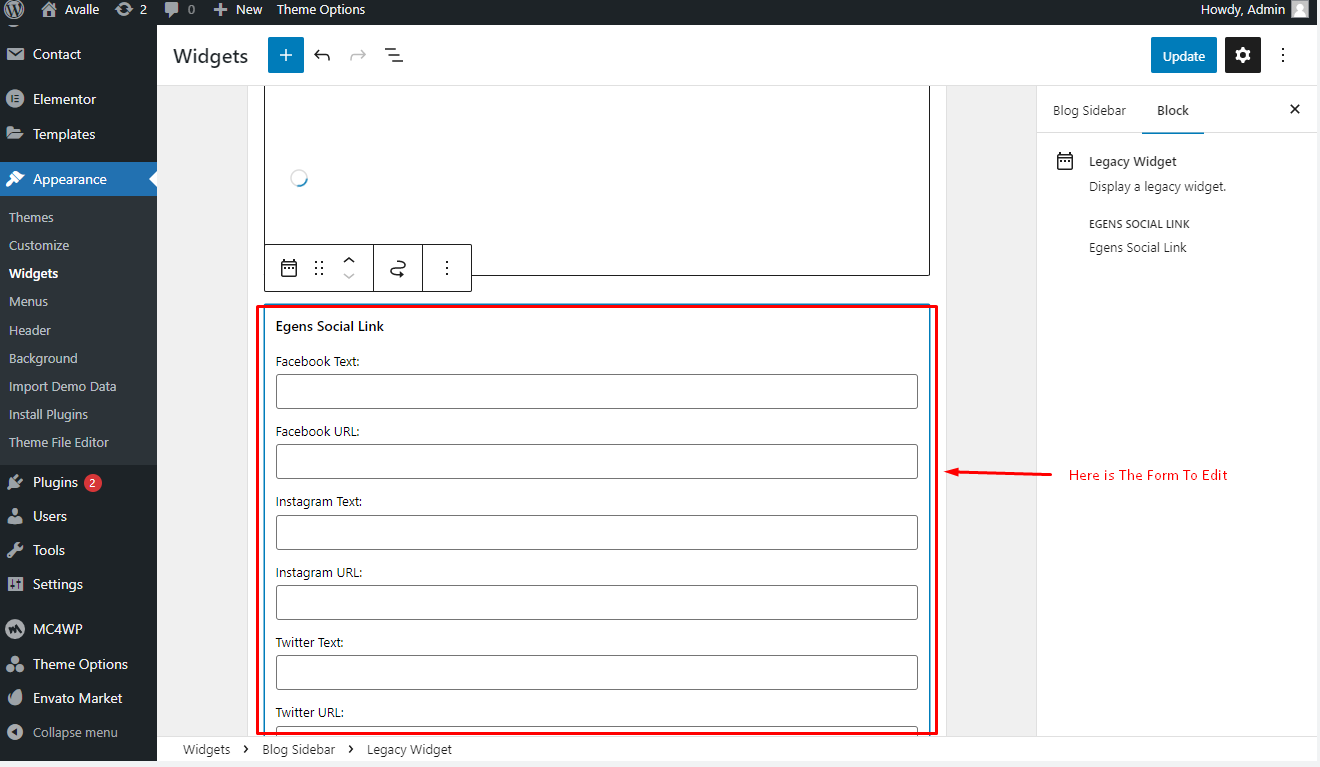Viewport: 1320px width, 767px height.
Task: Switch to the Blog Sidebar tab
Action: pos(1089,110)
